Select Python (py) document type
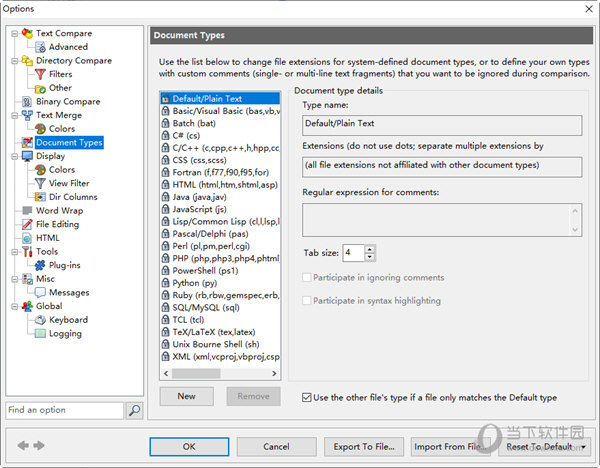 tap(220, 283)
